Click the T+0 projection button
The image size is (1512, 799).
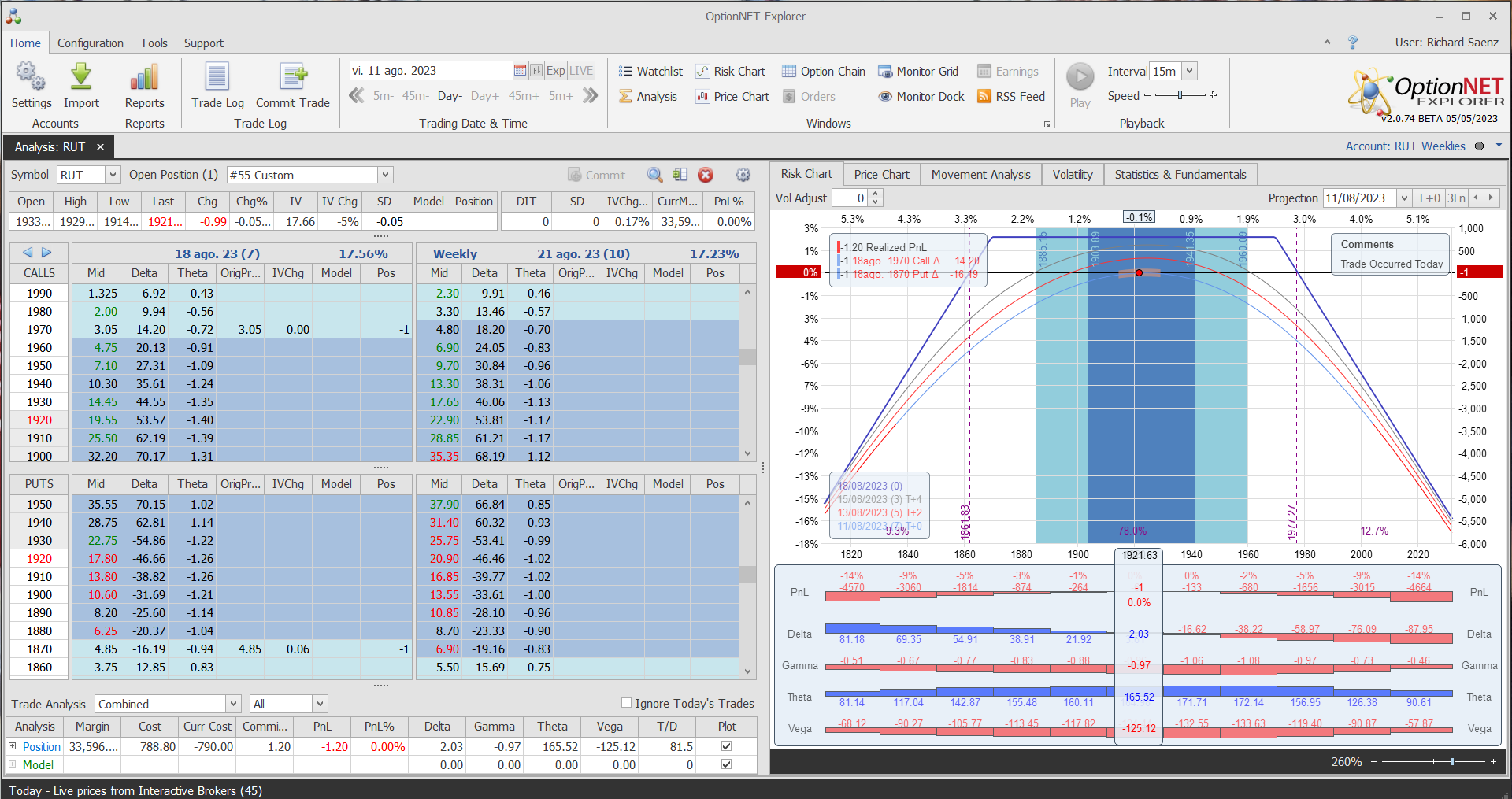1428,198
